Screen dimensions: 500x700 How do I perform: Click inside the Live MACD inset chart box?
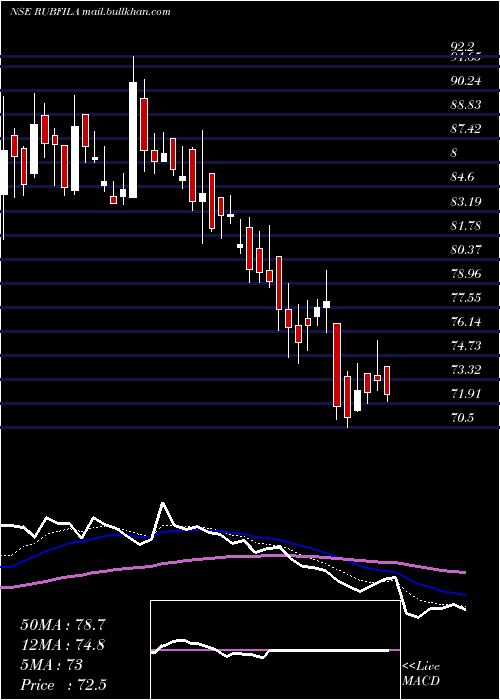pyautogui.click(x=275, y=650)
